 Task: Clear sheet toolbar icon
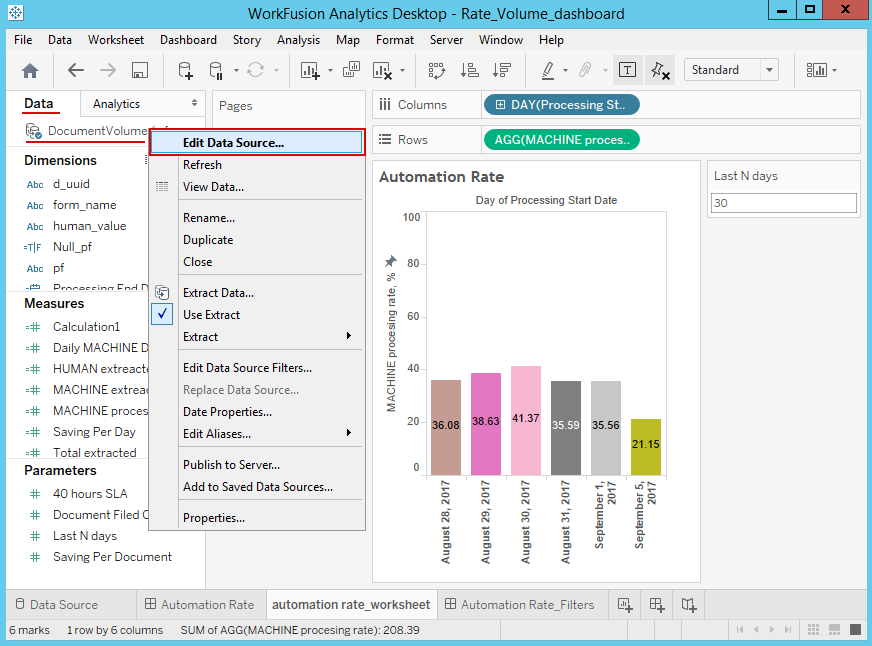pos(382,71)
